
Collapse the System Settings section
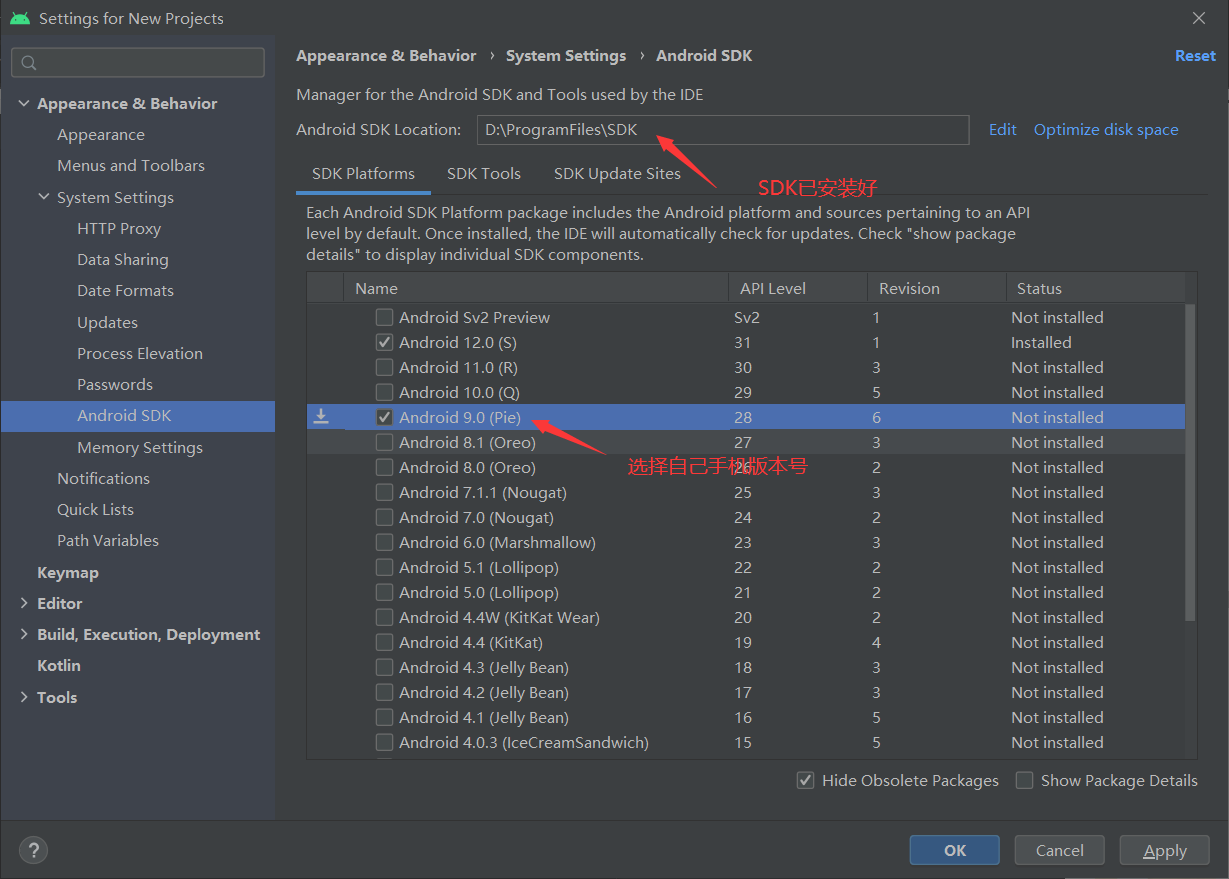click(43, 197)
